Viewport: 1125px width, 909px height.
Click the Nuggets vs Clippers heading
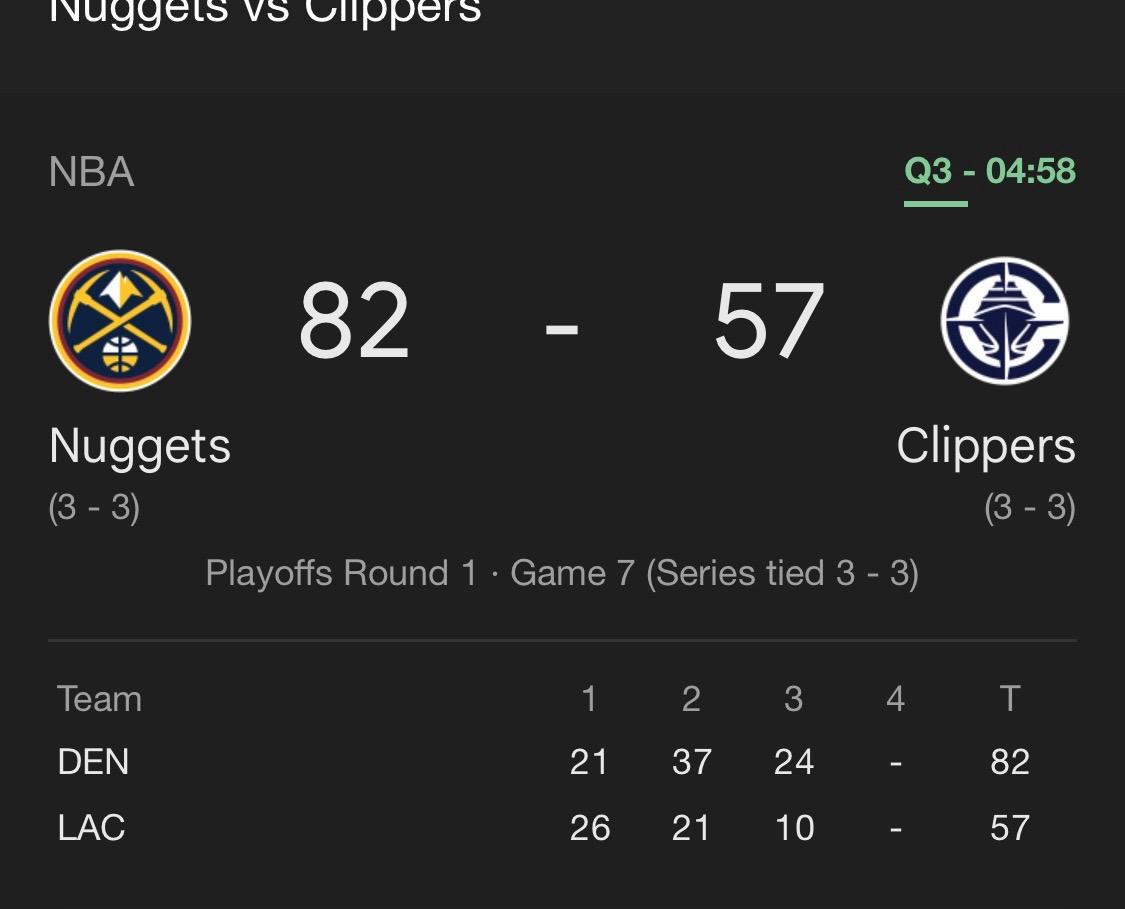[x=265, y=11]
